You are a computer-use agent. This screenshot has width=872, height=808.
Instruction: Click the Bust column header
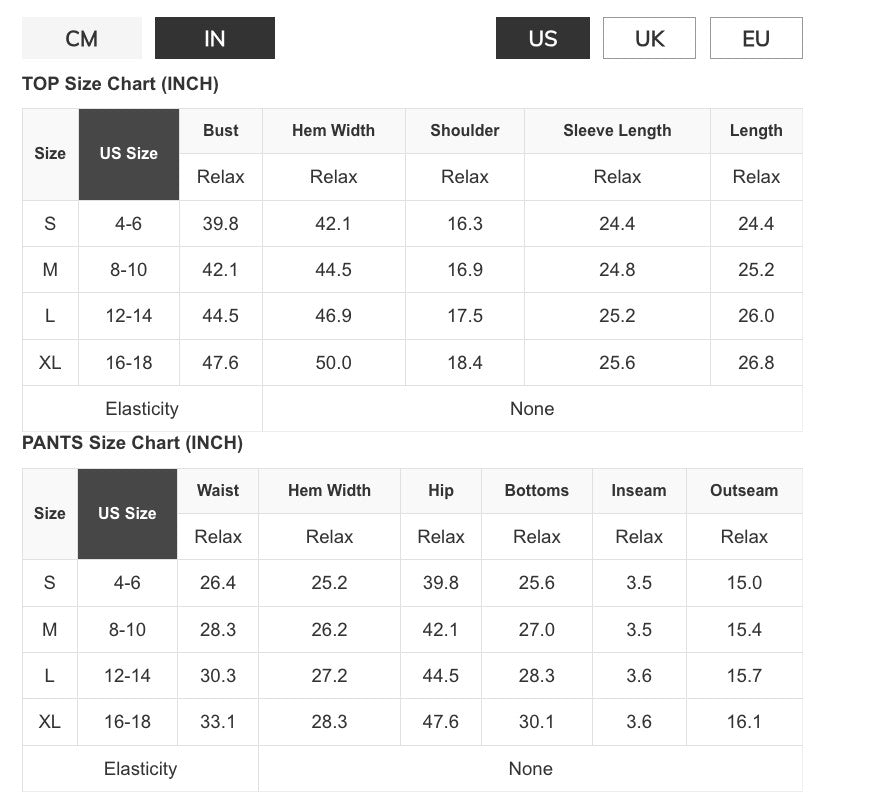[x=221, y=131]
